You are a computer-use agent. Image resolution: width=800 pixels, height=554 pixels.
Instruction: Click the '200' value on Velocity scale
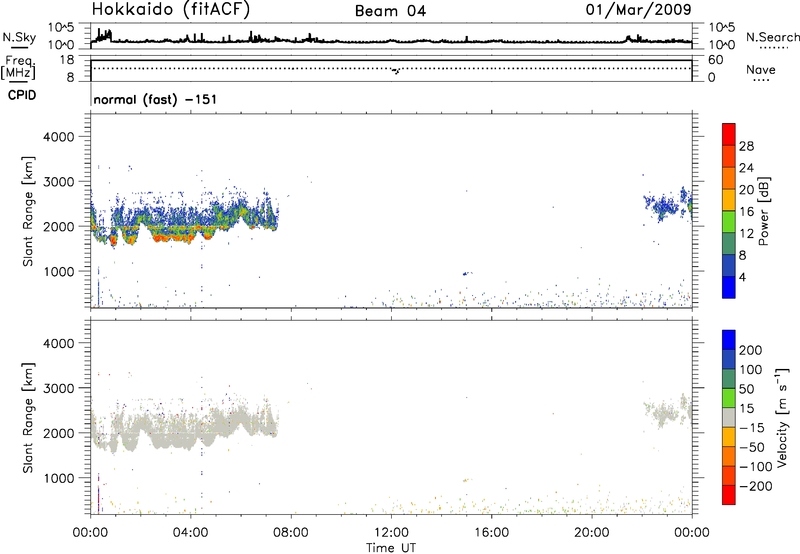[x=751, y=350]
